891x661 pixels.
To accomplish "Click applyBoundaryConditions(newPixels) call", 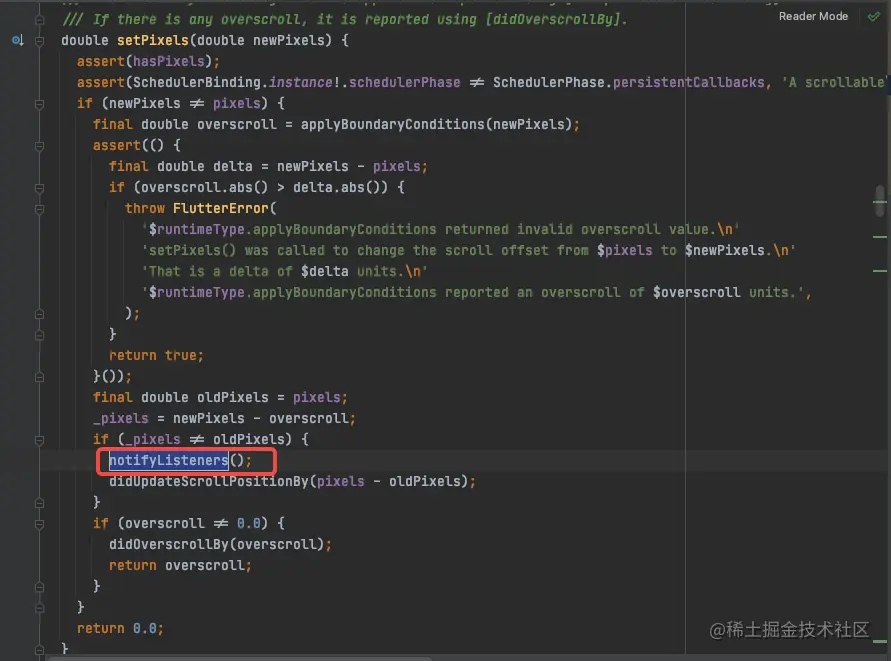I will pyautogui.click(x=436, y=124).
